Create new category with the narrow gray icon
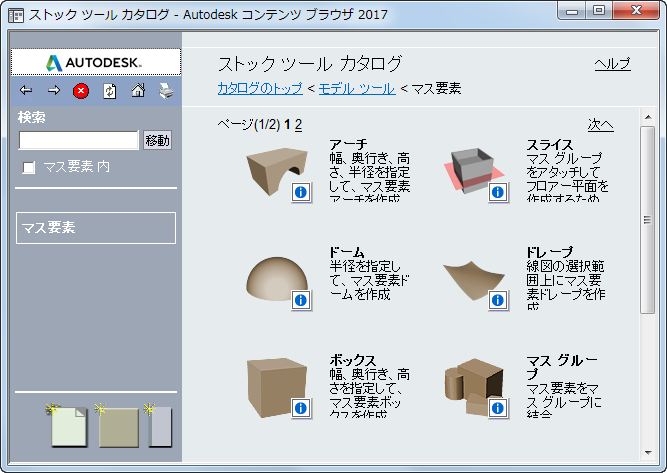Viewport: 667px width, 473px height. coord(159,425)
